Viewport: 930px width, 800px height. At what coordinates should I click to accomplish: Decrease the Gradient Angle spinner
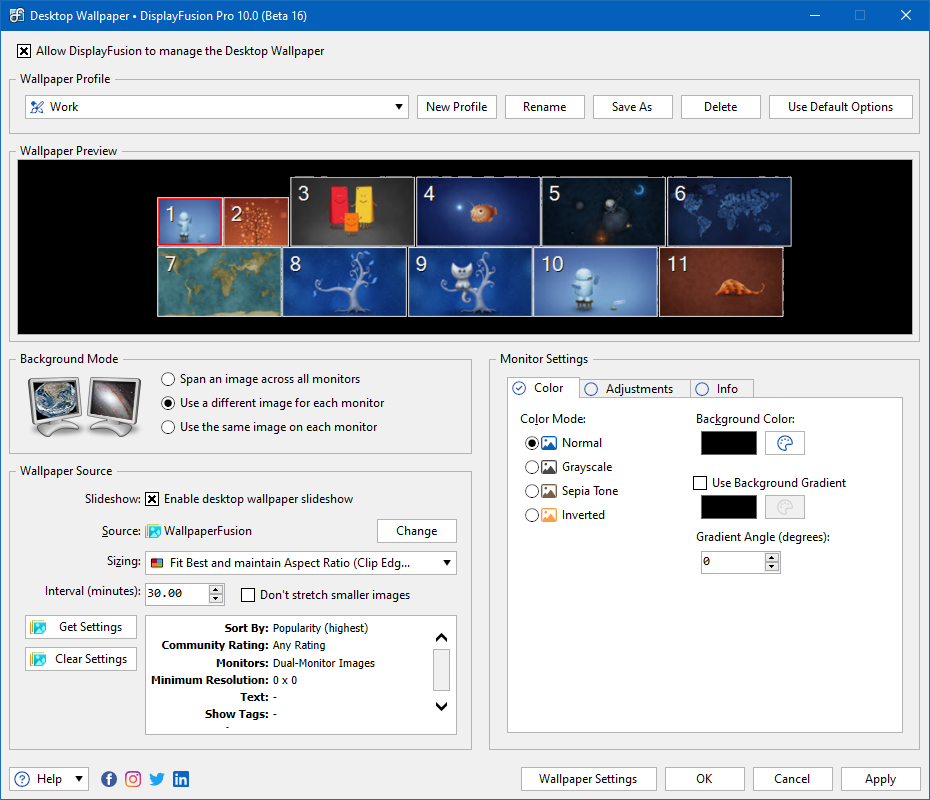coord(772,566)
